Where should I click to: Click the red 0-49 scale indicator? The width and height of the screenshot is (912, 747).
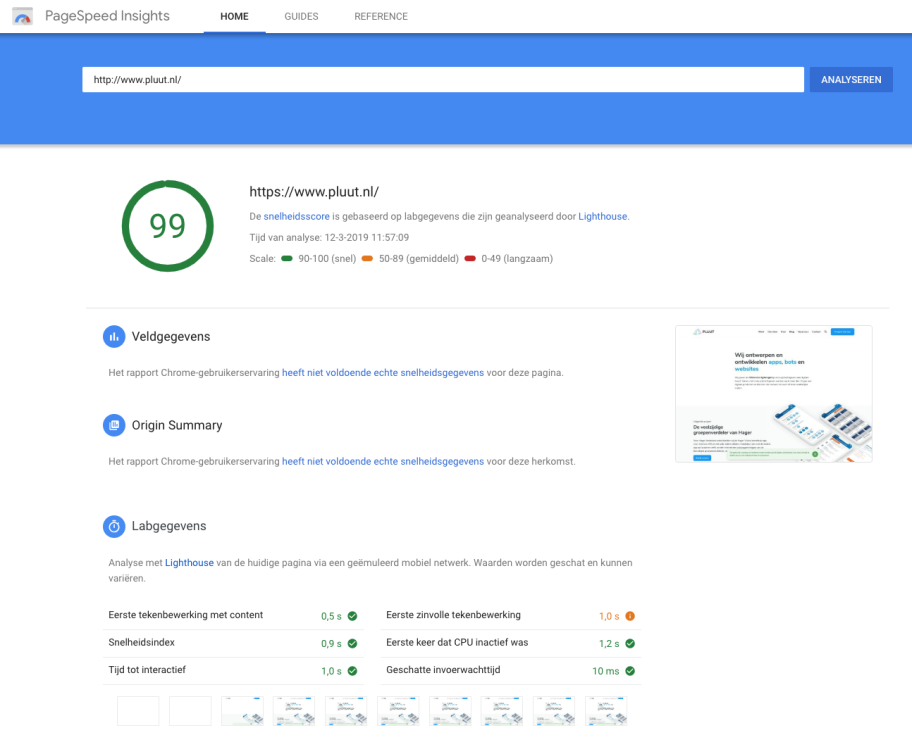click(470, 258)
